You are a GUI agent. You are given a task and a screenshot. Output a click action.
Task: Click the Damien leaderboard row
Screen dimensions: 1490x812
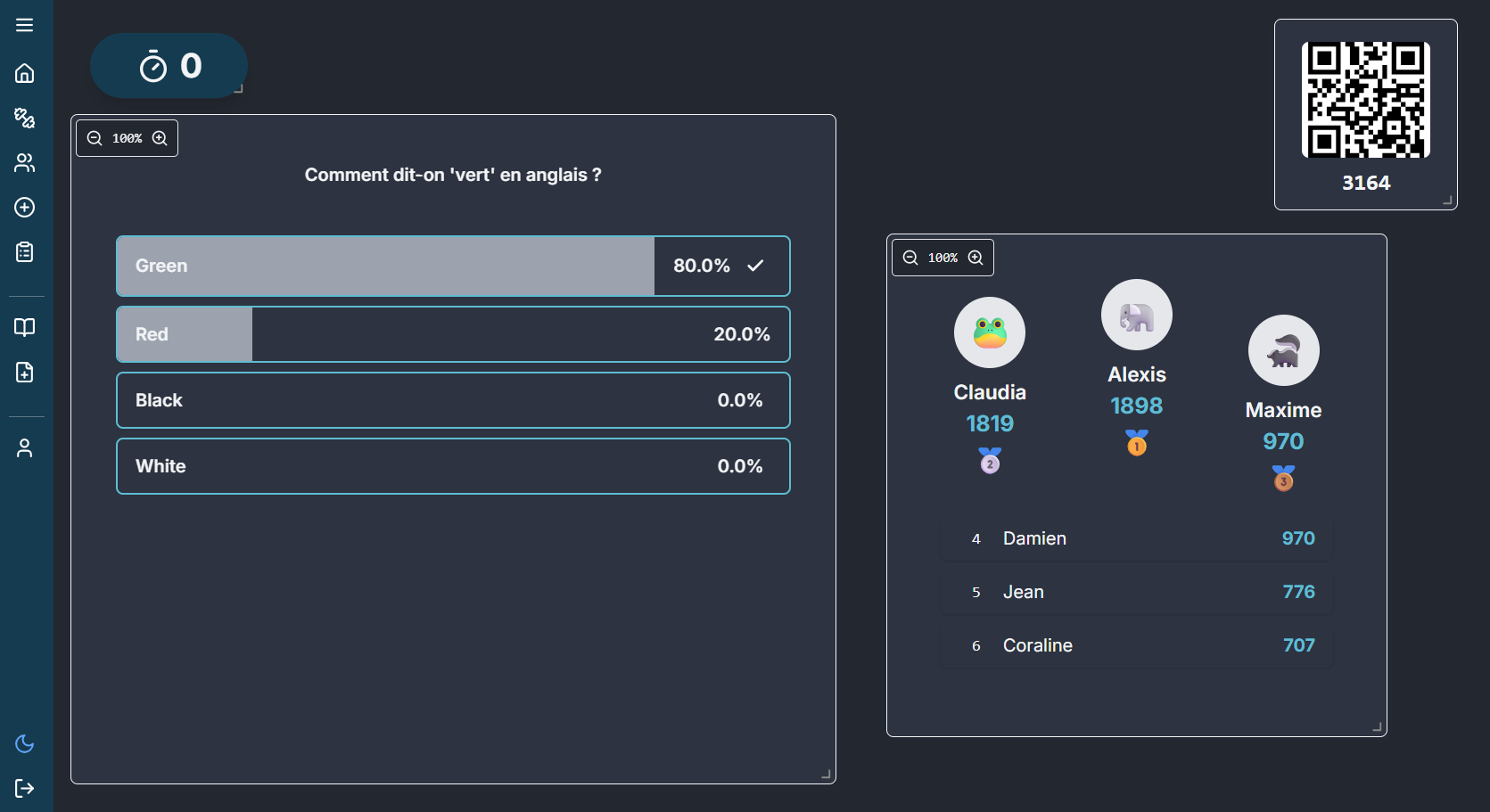pyautogui.click(x=1136, y=538)
